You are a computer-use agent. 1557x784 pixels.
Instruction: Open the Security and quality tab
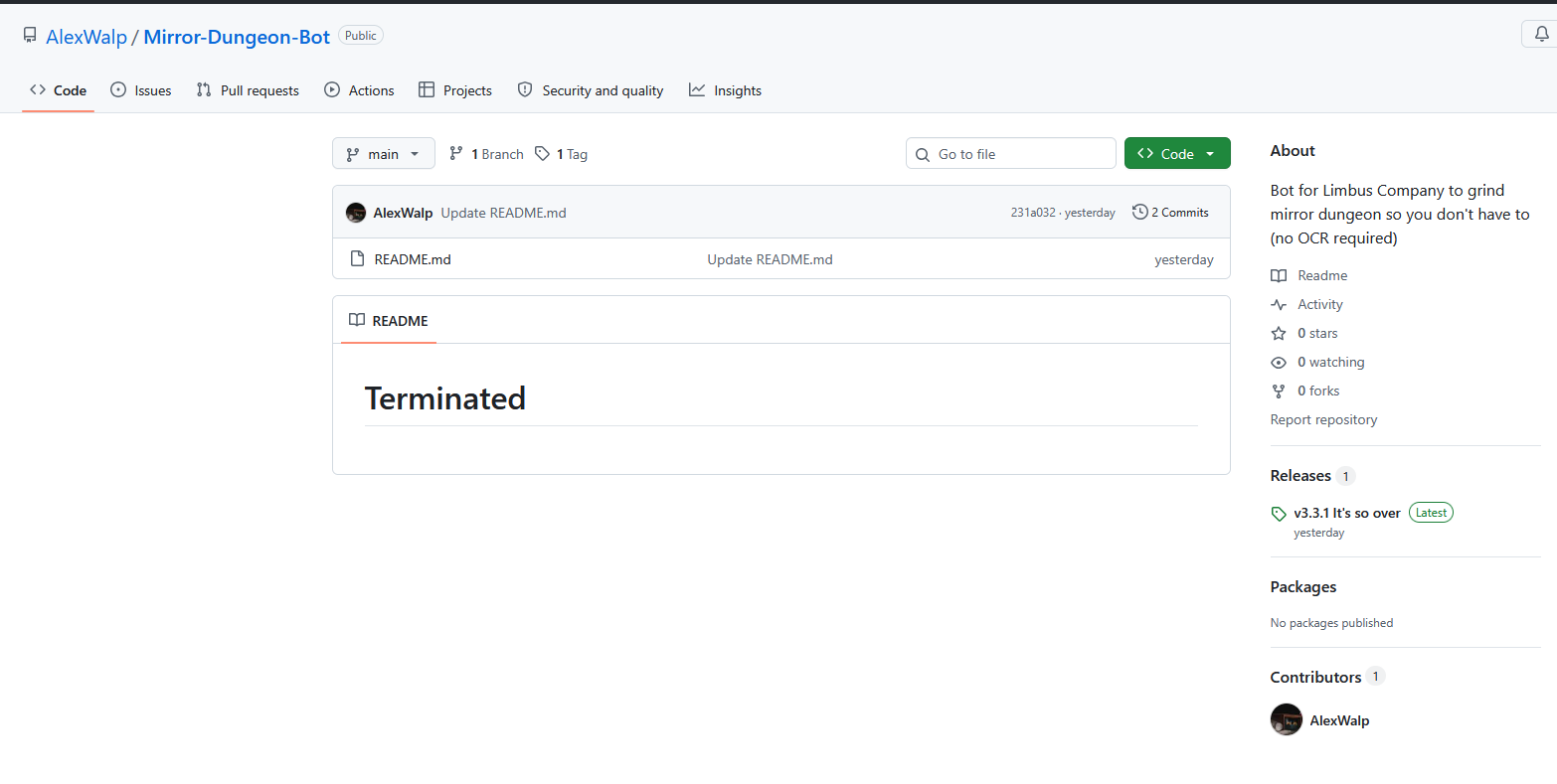click(x=591, y=90)
